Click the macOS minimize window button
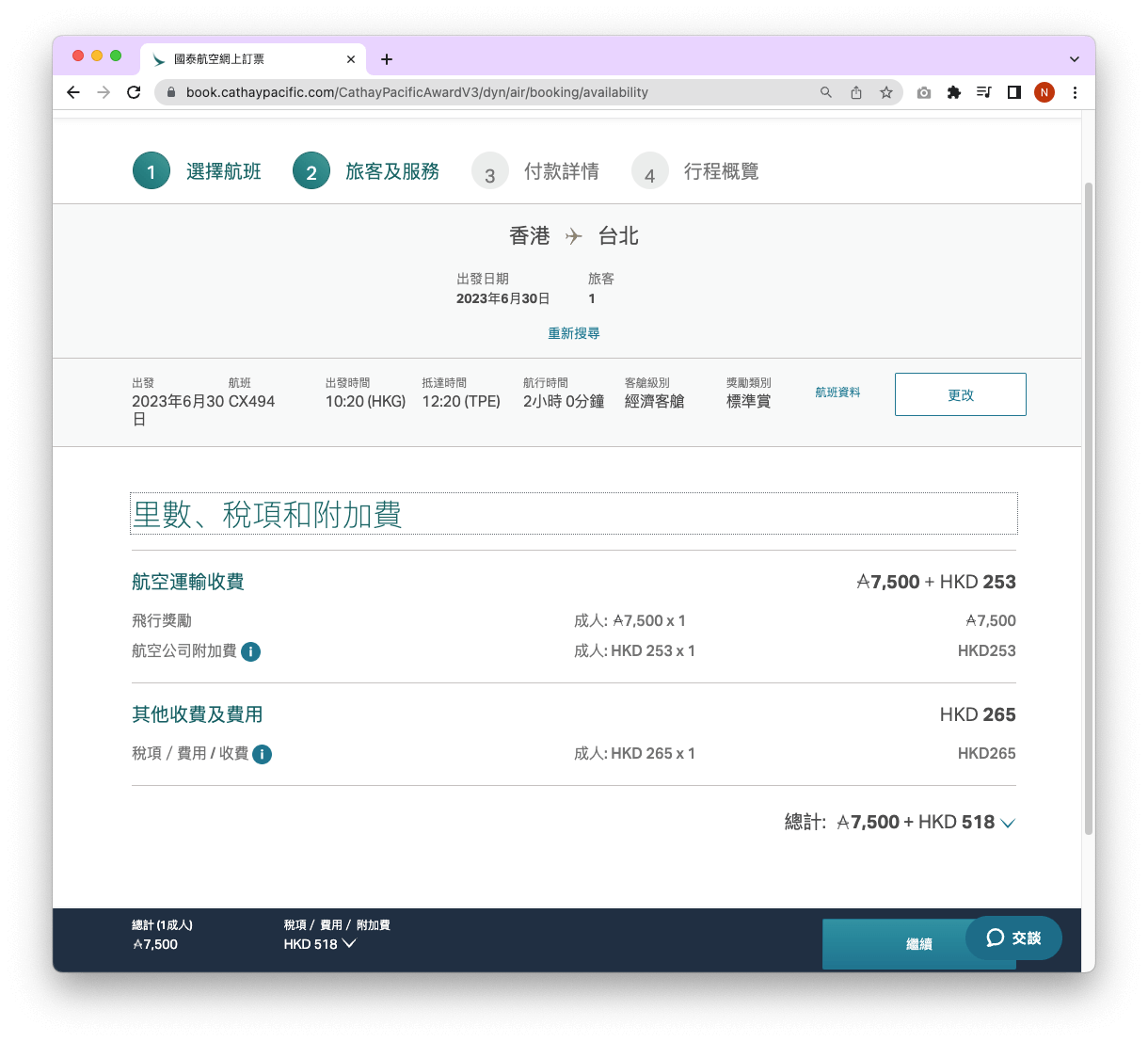The image size is (1148, 1042). (97, 56)
